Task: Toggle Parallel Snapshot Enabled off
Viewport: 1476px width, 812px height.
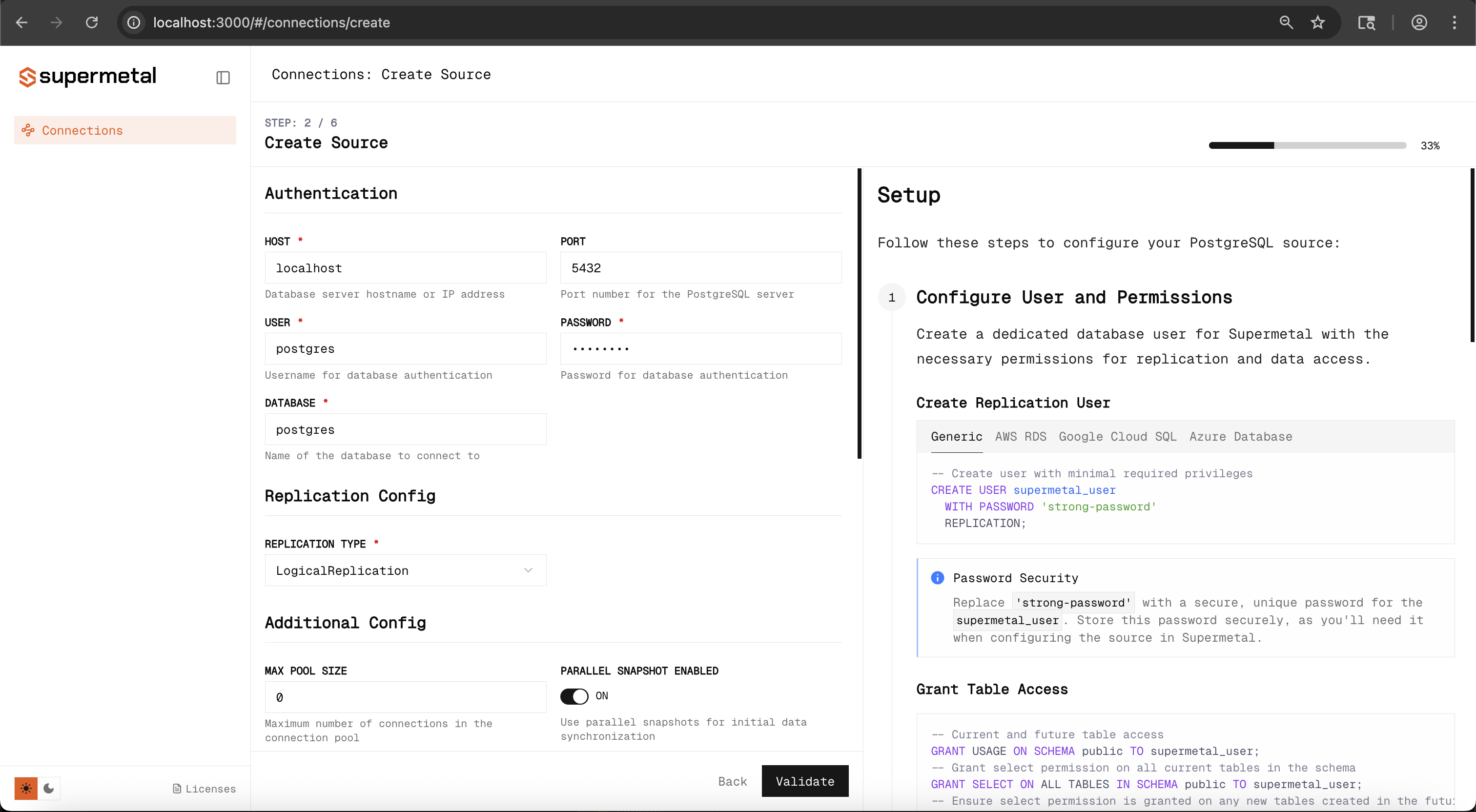Action: tap(574, 696)
